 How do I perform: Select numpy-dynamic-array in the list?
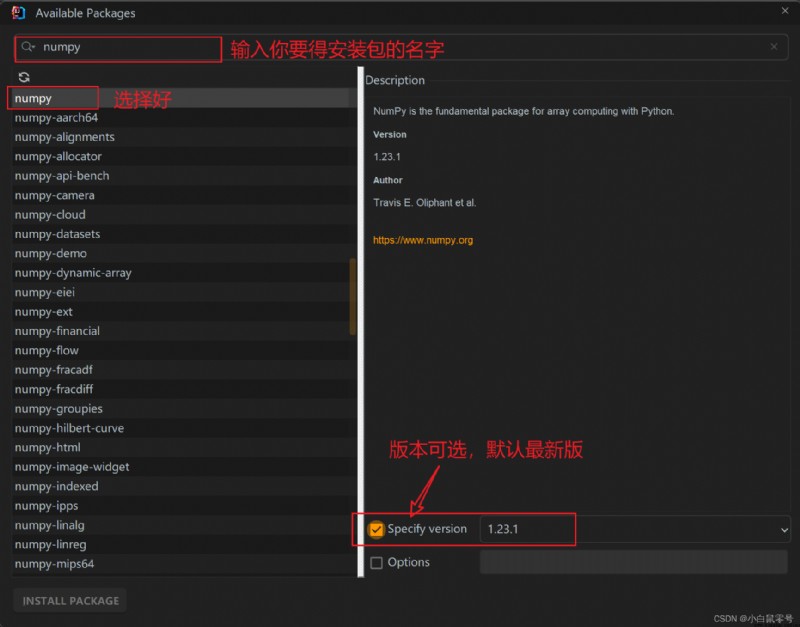(x=184, y=272)
